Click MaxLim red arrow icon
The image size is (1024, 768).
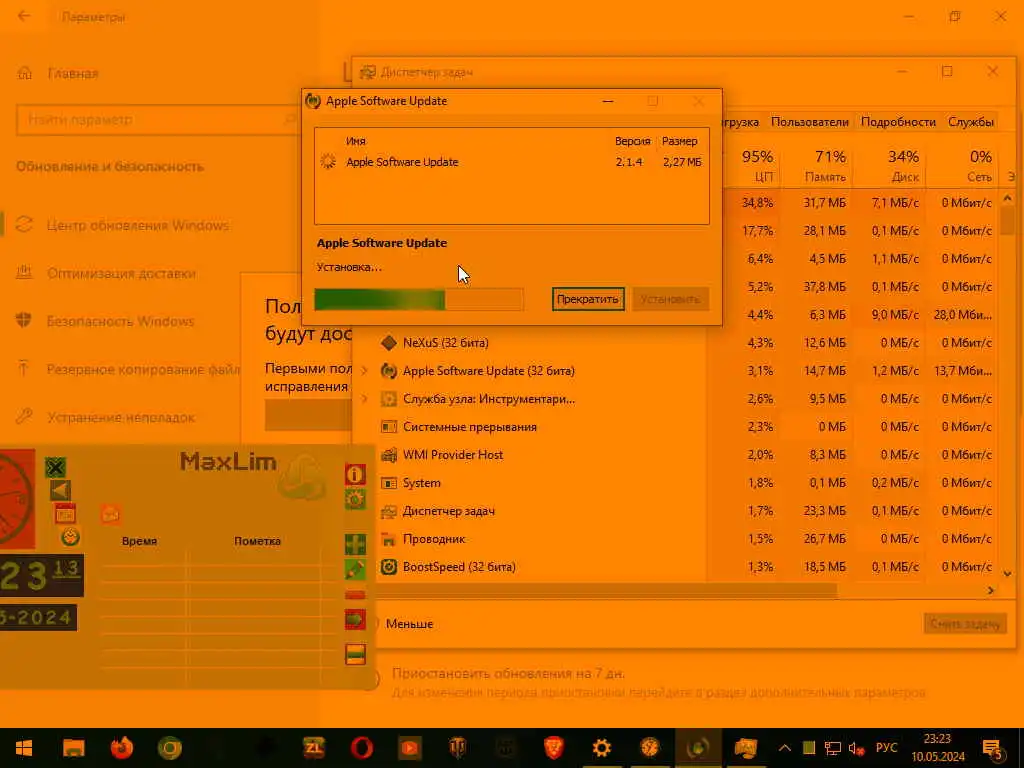pos(355,620)
